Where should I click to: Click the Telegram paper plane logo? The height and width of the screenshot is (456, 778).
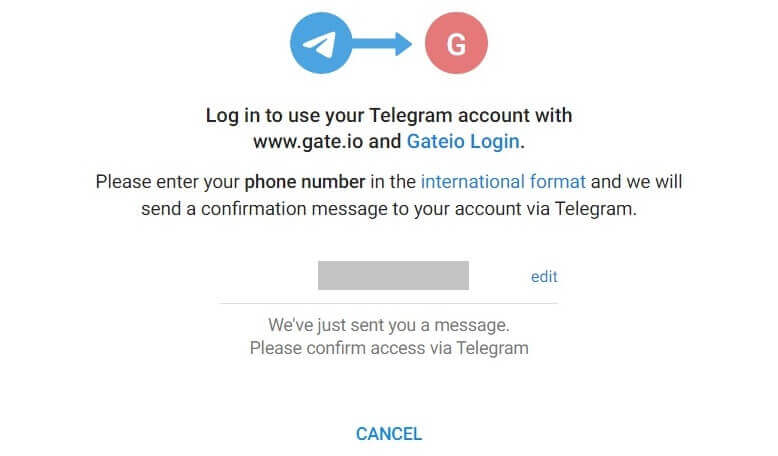point(322,43)
